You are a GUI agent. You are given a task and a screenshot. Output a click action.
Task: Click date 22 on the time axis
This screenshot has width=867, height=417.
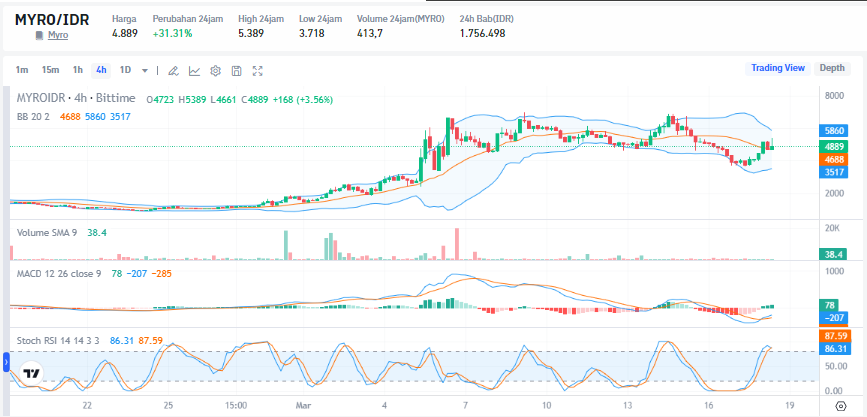click(86, 405)
